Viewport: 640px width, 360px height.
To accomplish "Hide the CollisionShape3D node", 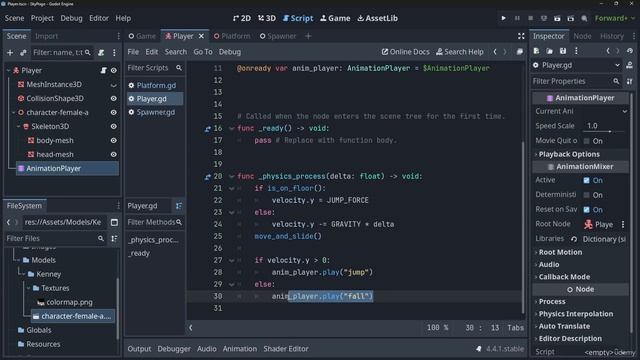I will [x=114, y=98].
